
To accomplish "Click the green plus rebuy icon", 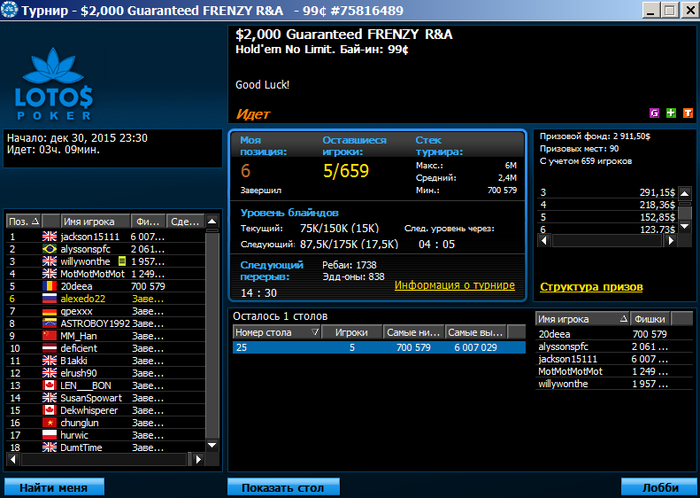I will click(x=671, y=113).
